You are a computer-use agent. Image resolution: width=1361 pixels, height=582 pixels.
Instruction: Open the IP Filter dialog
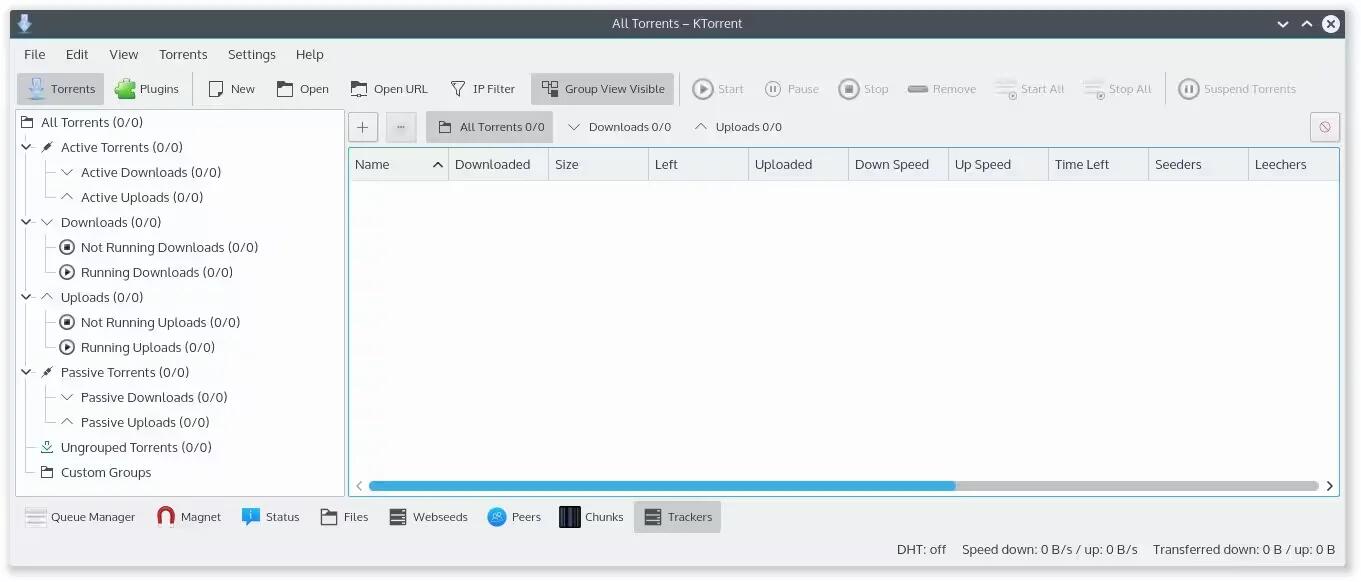(482, 89)
